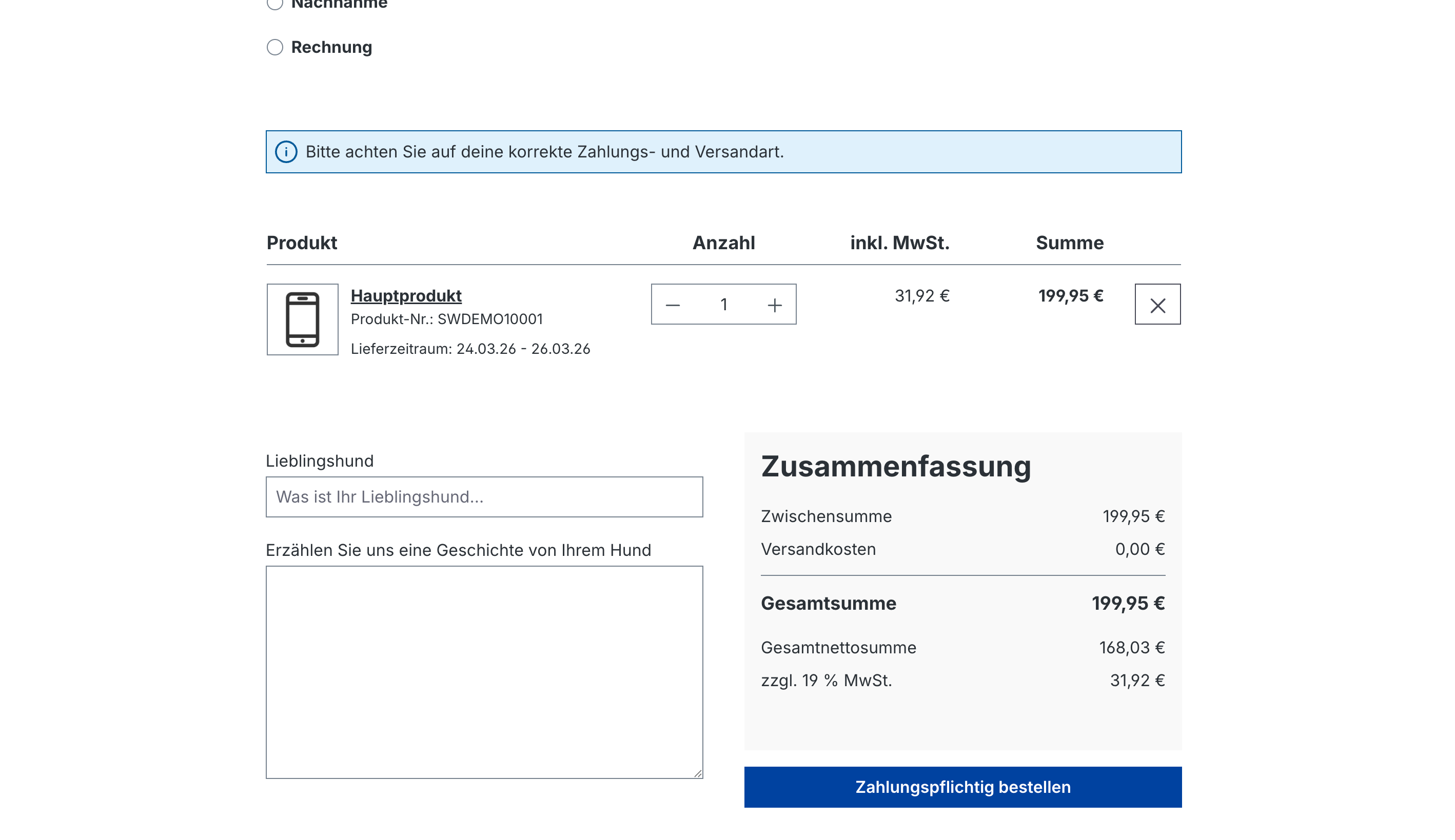Click the info icon in the blue notice banner
The image size is (1455, 840).
pyautogui.click(x=287, y=152)
